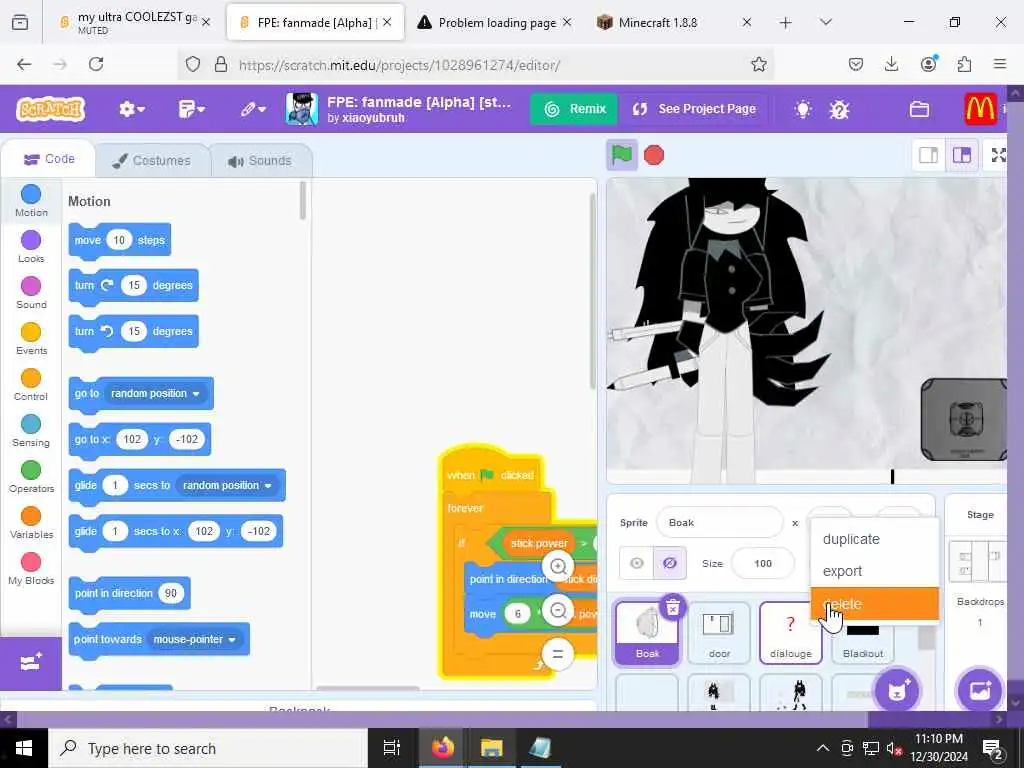The height and width of the screenshot is (768, 1024).
Task: Select the Blackout sprite thumbnail
Action: [863, 640]
